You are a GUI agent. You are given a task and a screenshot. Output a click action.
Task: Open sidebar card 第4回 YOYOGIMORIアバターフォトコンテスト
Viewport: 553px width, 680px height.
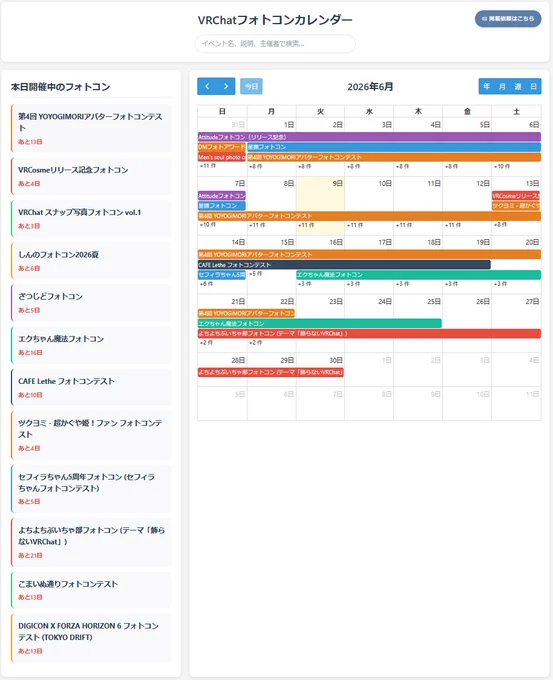click(91, 128)
